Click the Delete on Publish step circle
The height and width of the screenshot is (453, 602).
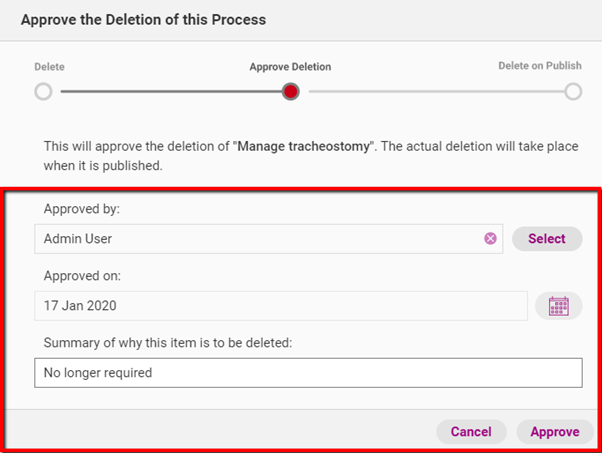[x=573, y=92]
